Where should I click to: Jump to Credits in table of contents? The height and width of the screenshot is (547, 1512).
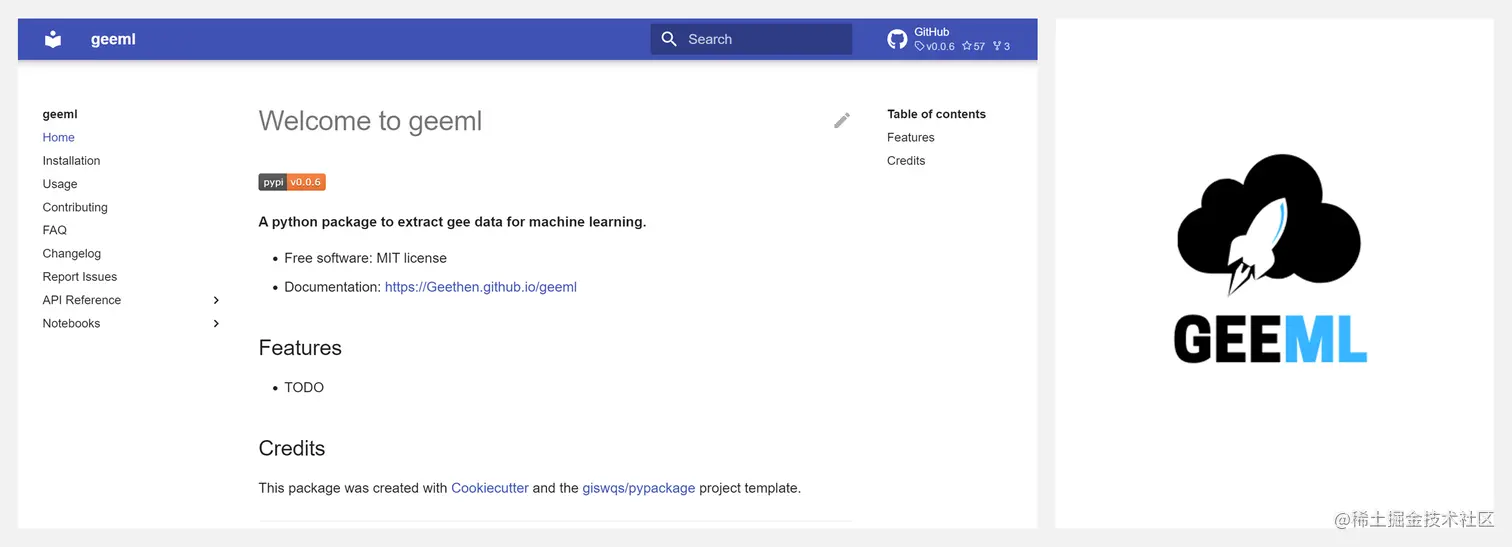click(906, 160)
